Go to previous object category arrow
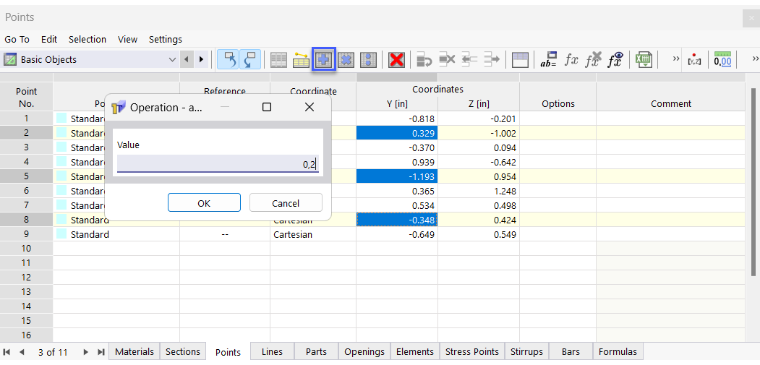This screenshot has height=365, width=760. (x=187, y=60)
